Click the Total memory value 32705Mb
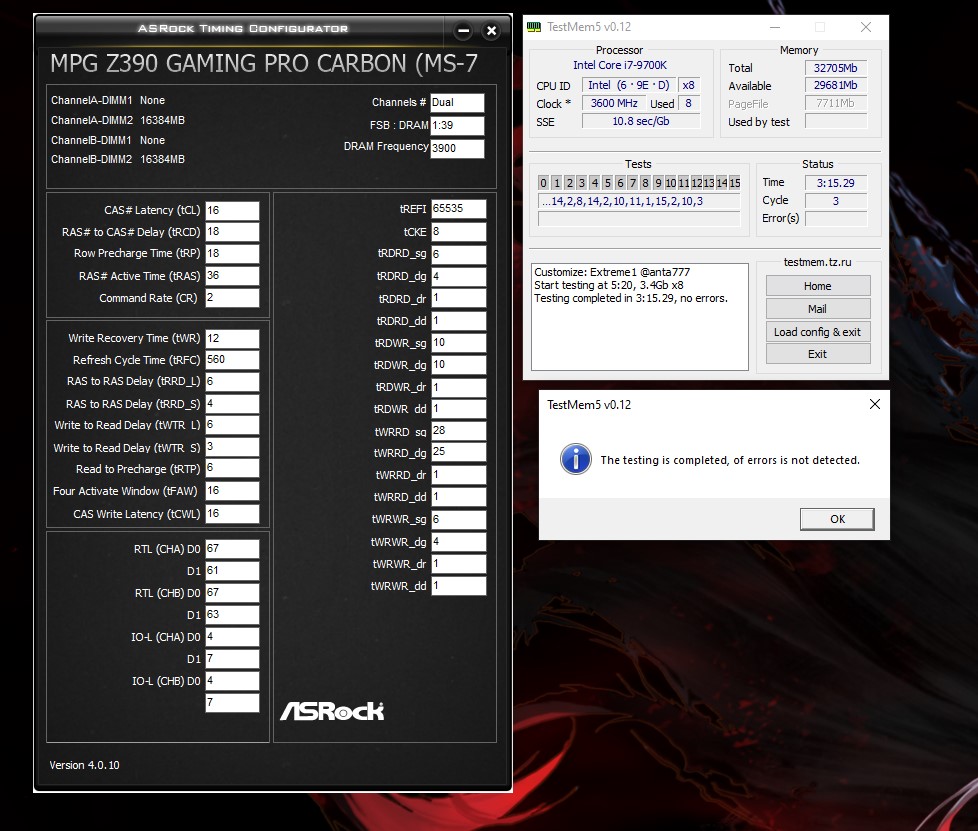 click(x=836, y=68)
